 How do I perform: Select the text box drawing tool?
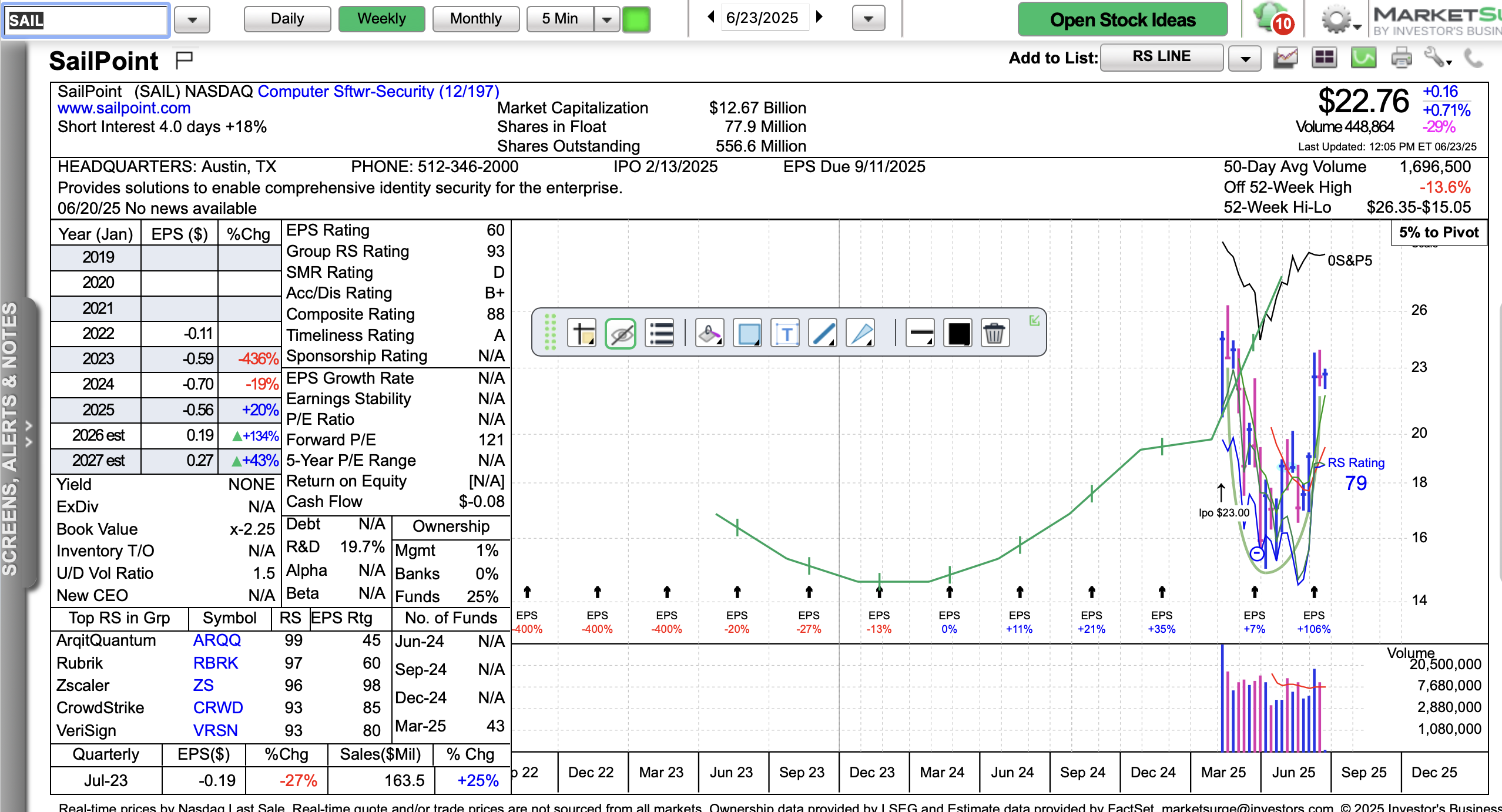(x=786, y=334)
